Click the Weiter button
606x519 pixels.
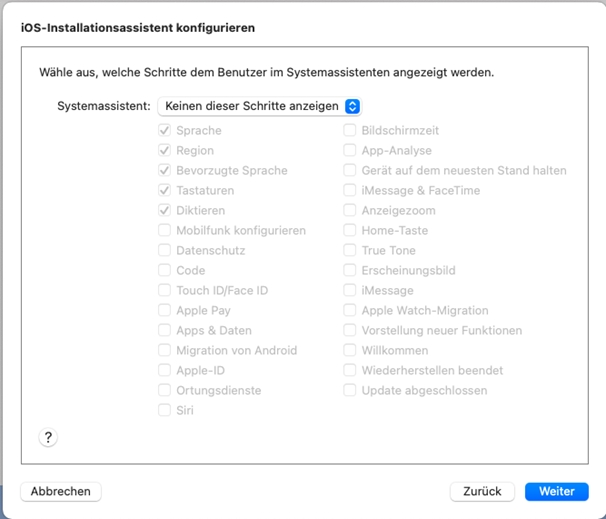coord(556,492)
